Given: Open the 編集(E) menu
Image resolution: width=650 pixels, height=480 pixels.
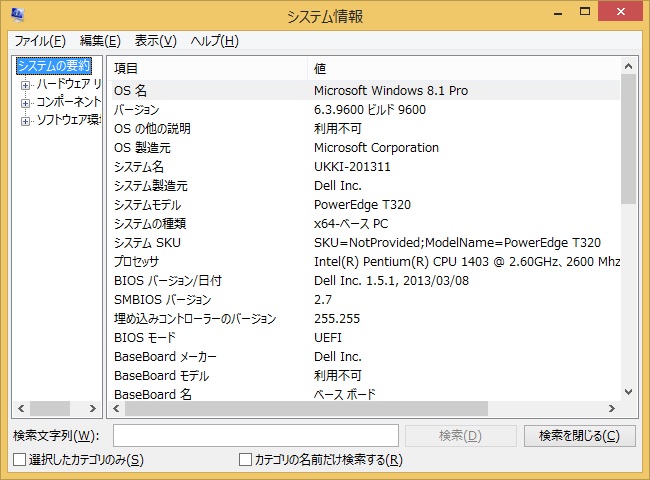Looking at the screenshot, I should (x=100, y=41).
